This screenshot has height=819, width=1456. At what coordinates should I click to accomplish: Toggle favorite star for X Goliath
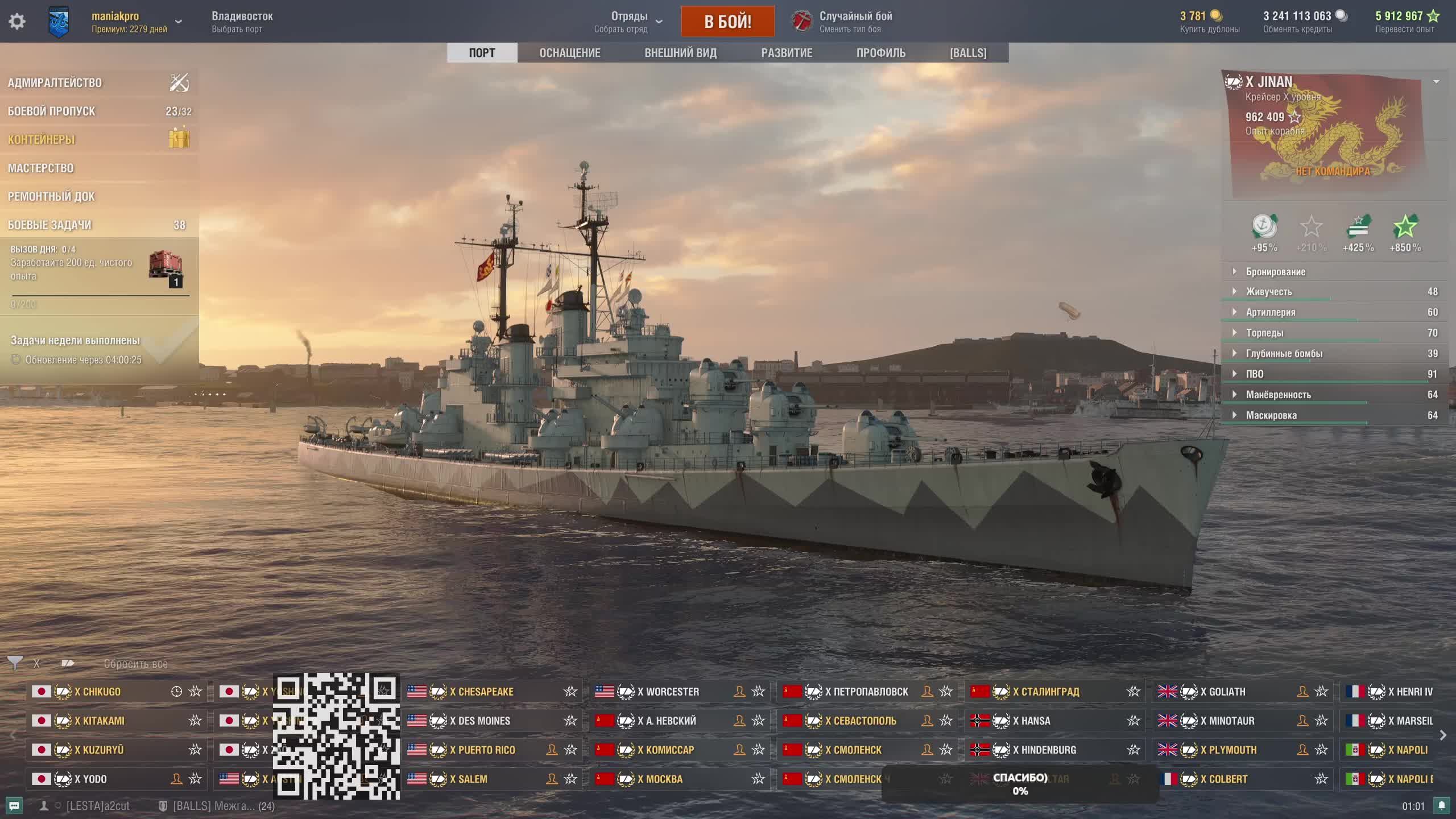point(1321,692)
